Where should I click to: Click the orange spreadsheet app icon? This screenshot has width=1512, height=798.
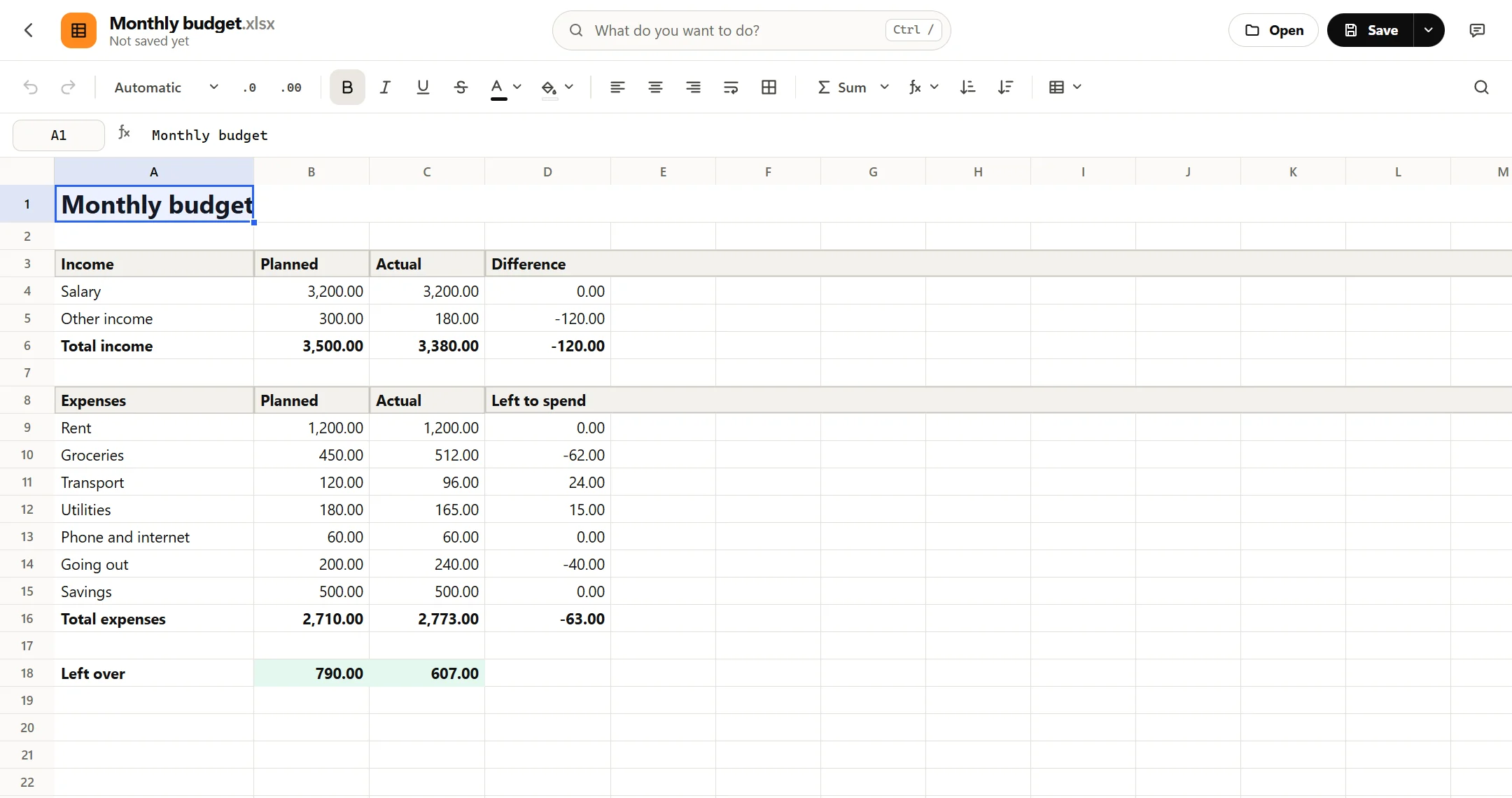(x=78, y=30)
